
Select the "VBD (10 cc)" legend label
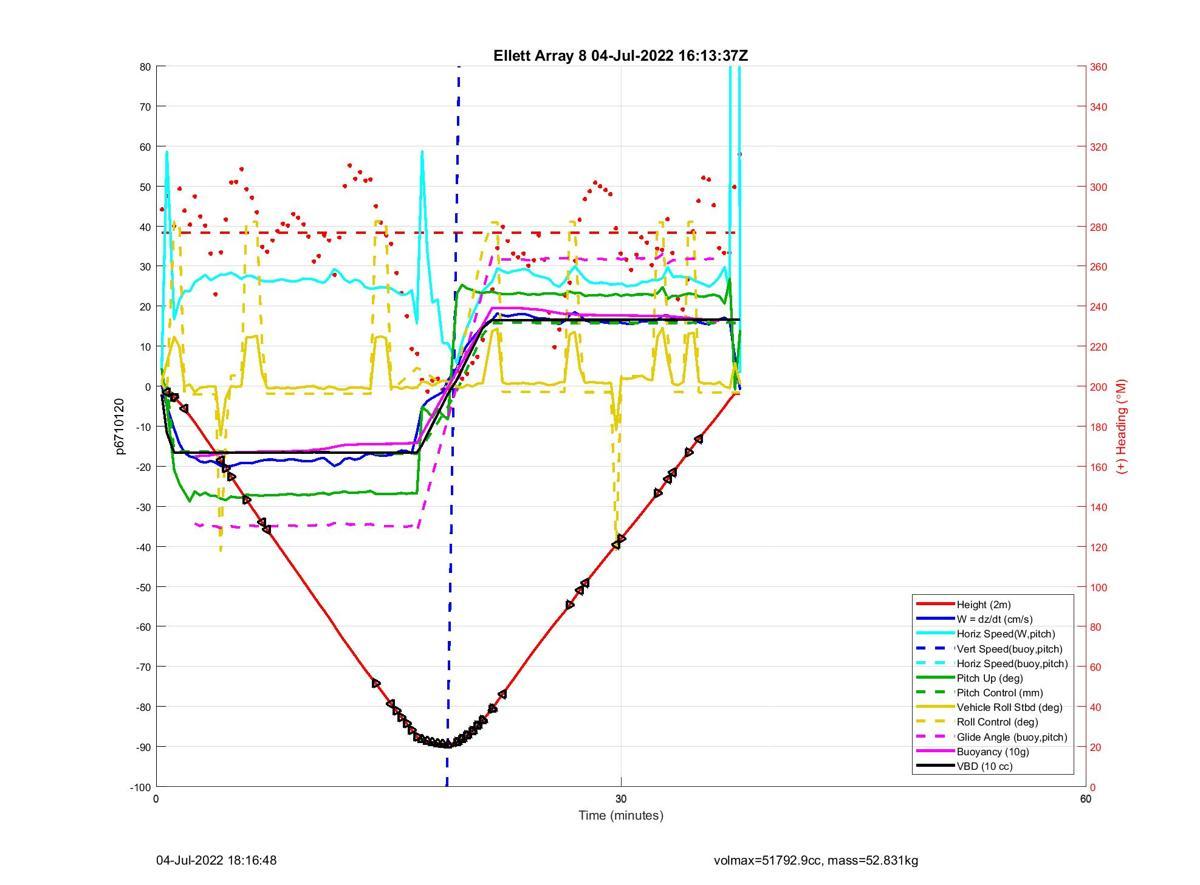(x=984, y=766)
